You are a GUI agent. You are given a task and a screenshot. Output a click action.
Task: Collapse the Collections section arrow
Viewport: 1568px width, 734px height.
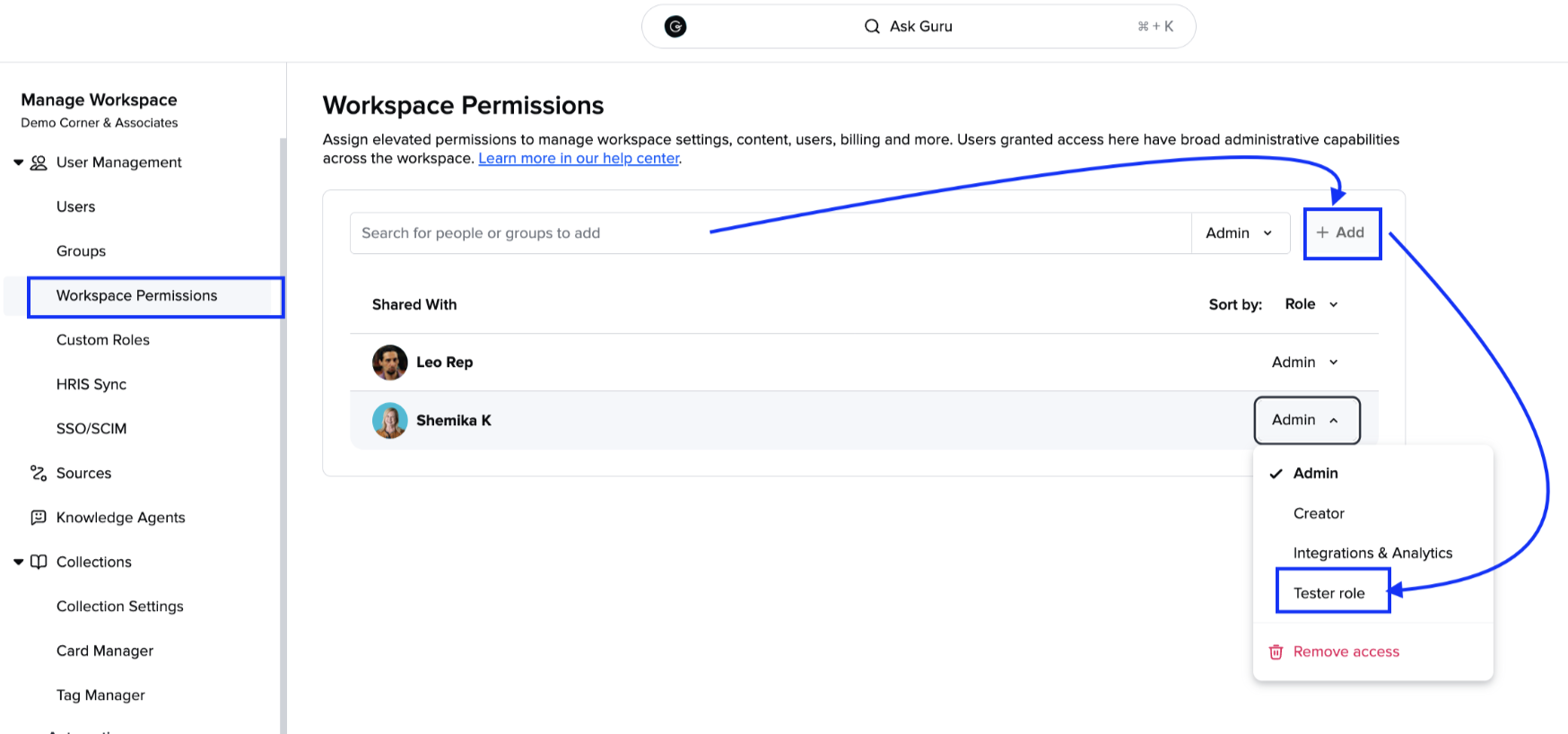click(18, 562)
